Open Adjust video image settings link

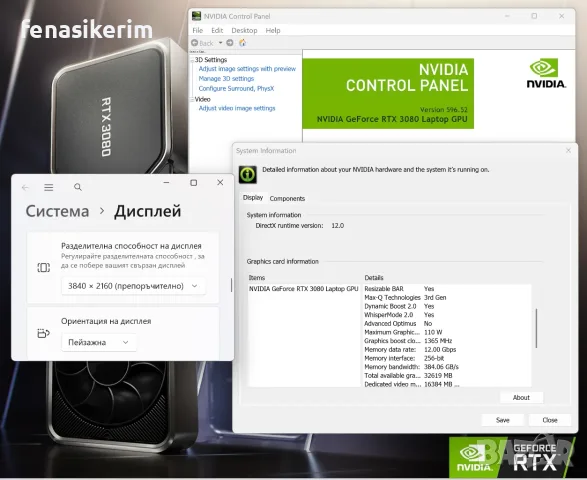(237, 108)
